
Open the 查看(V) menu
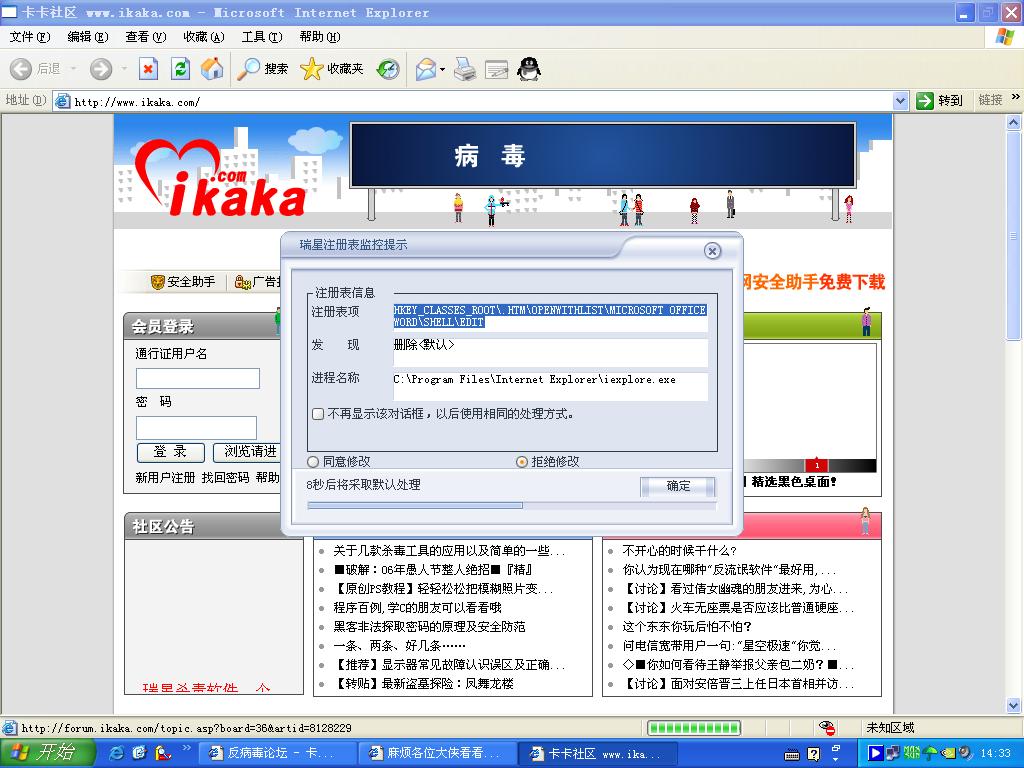click(146, 37)
